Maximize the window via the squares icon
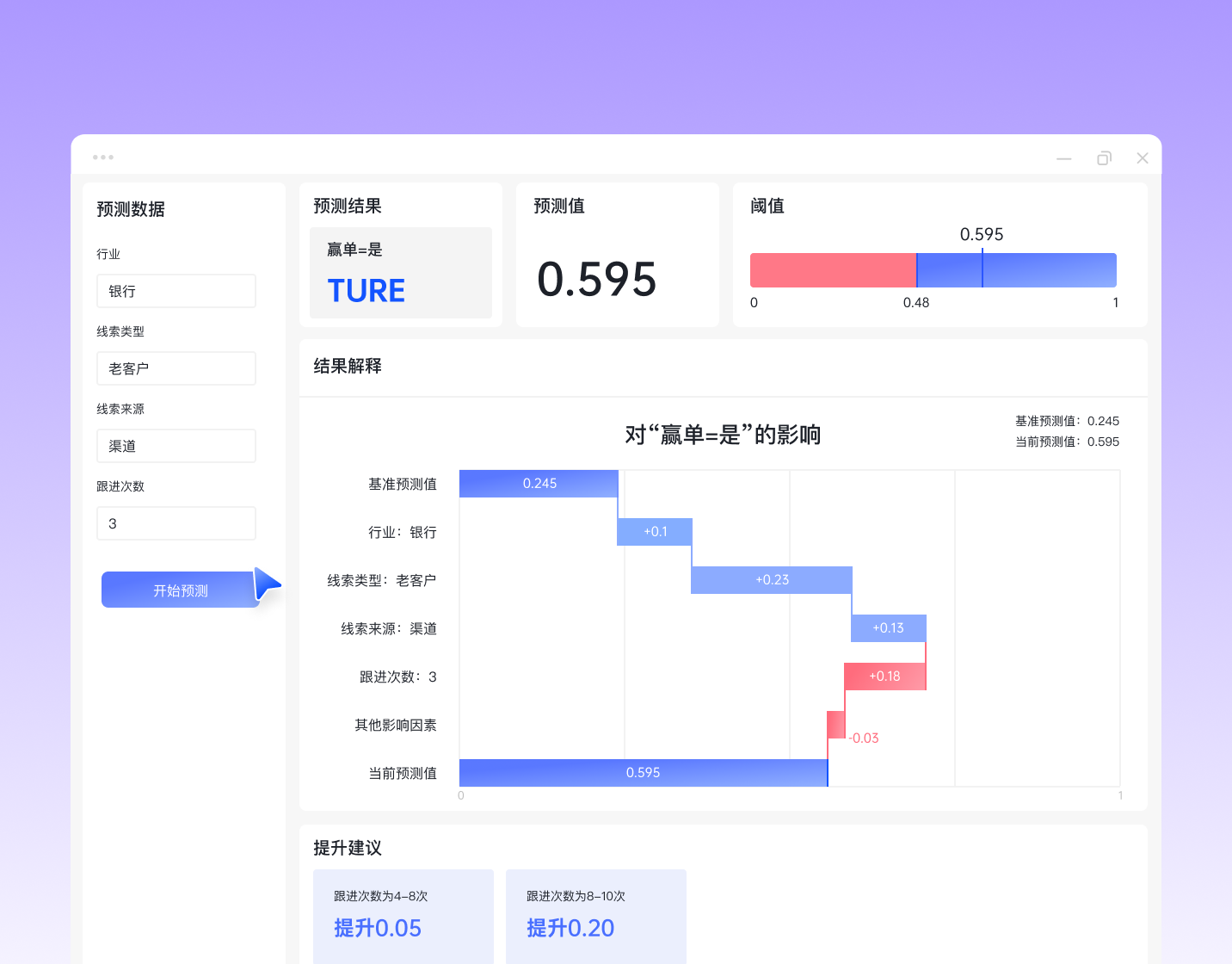 point(1104,158)
